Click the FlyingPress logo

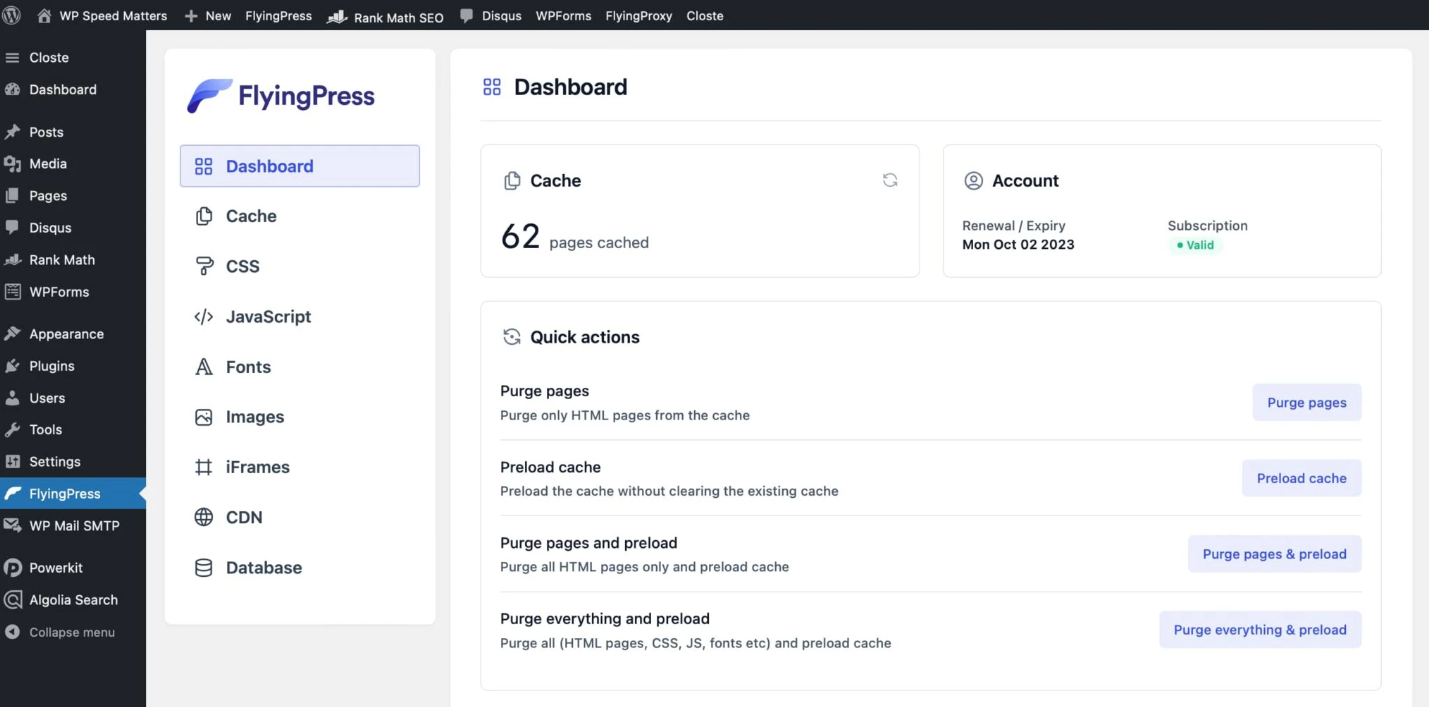pyautogui.click(x=281, y=96)
